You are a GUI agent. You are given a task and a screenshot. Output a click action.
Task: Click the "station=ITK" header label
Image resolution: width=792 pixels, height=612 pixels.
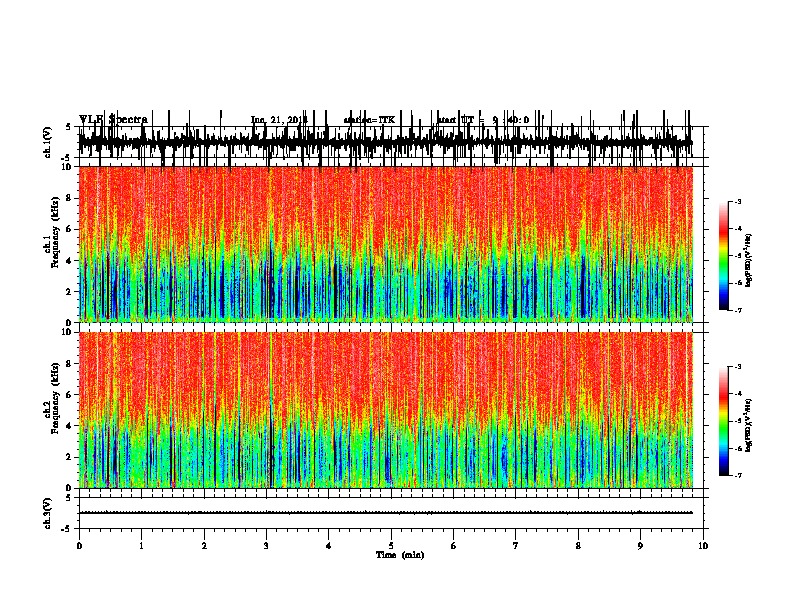tap(369, 120)
